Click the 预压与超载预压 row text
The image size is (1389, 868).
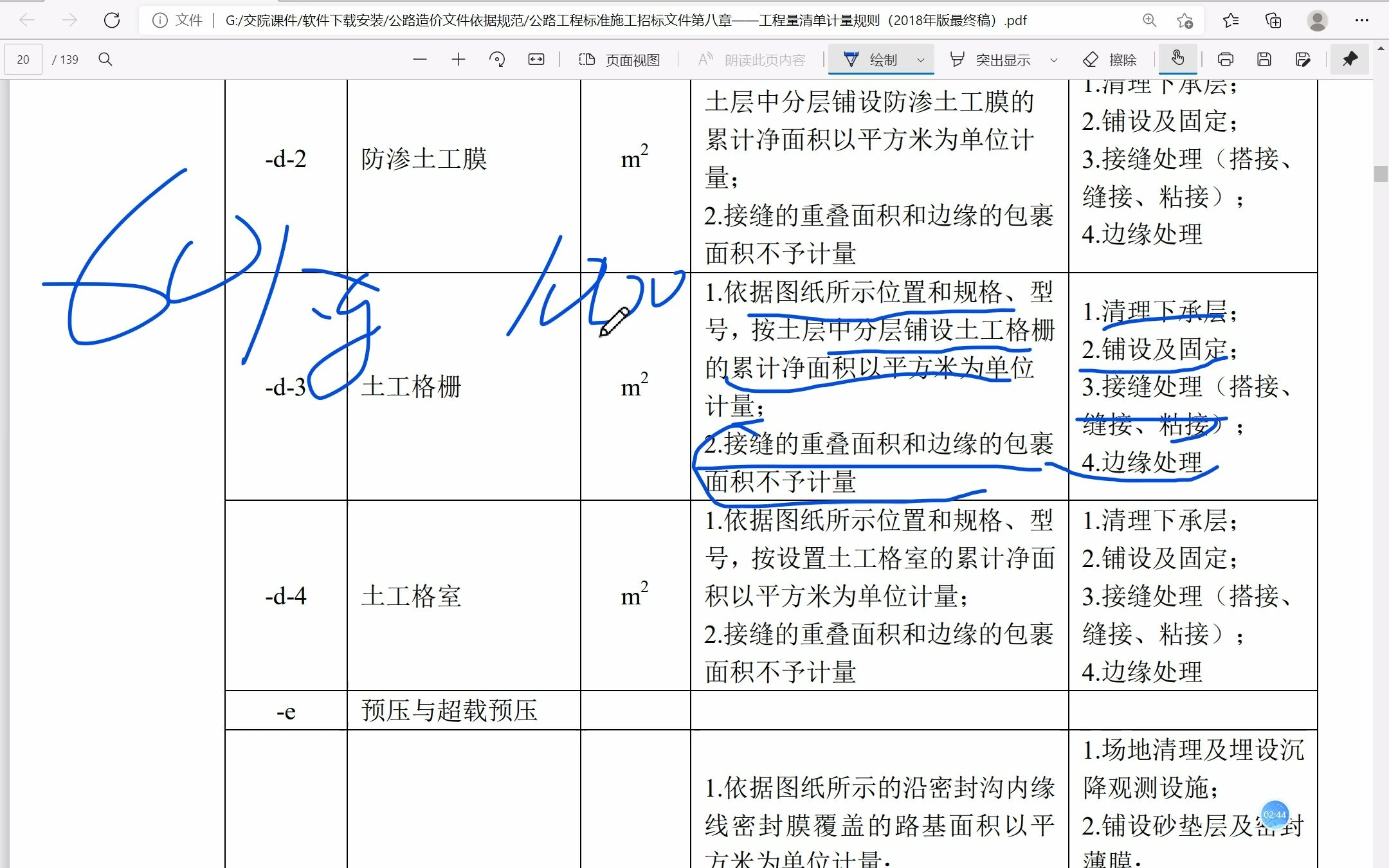coord(449,710)
